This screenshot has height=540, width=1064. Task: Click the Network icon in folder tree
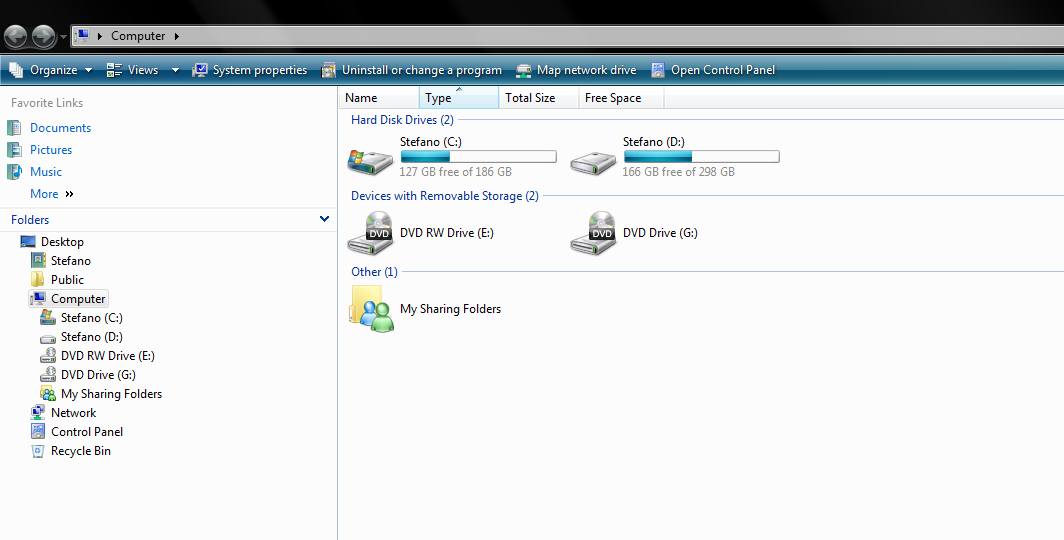tap(38, 412)
